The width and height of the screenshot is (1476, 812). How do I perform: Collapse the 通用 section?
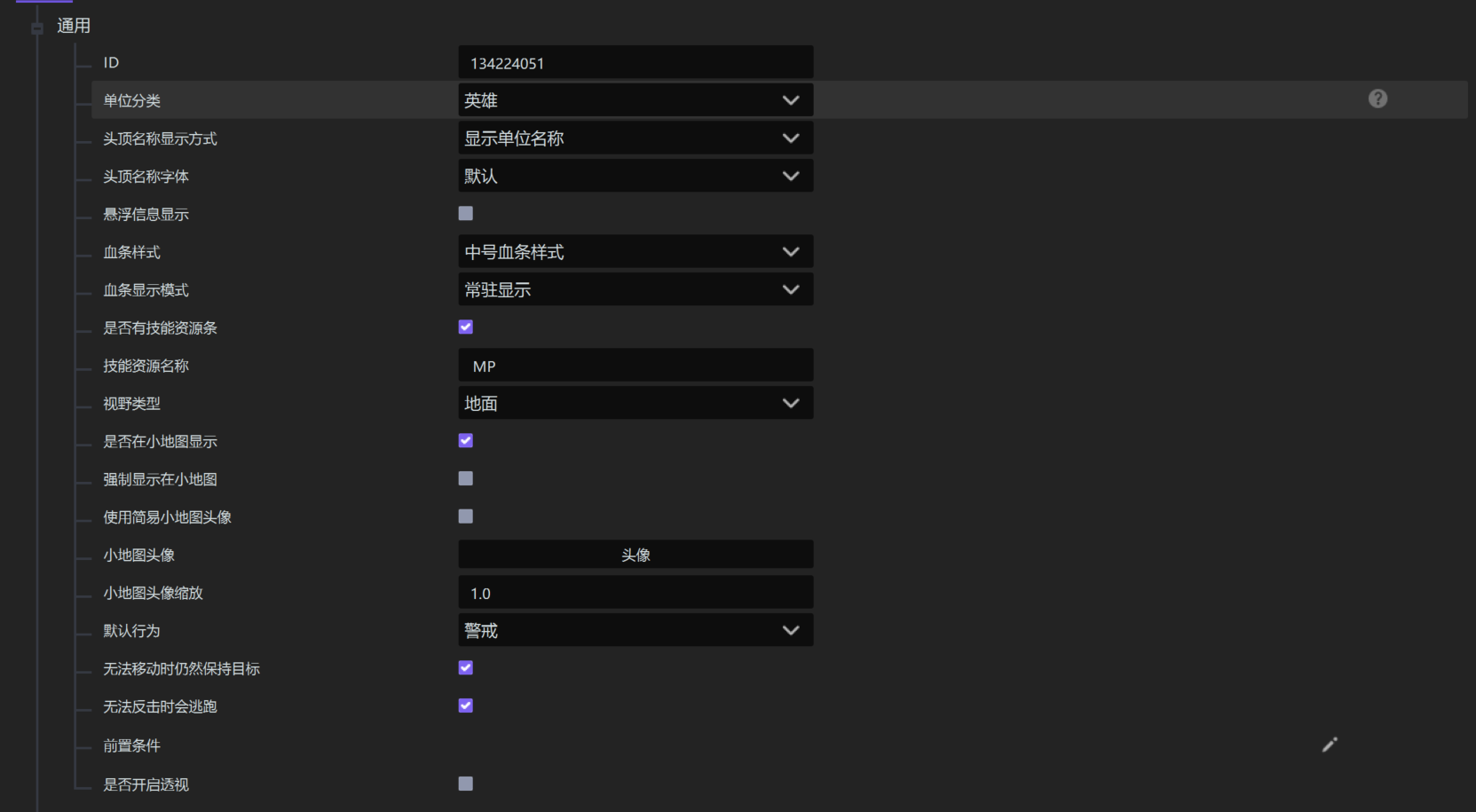(x=37, y=28)
